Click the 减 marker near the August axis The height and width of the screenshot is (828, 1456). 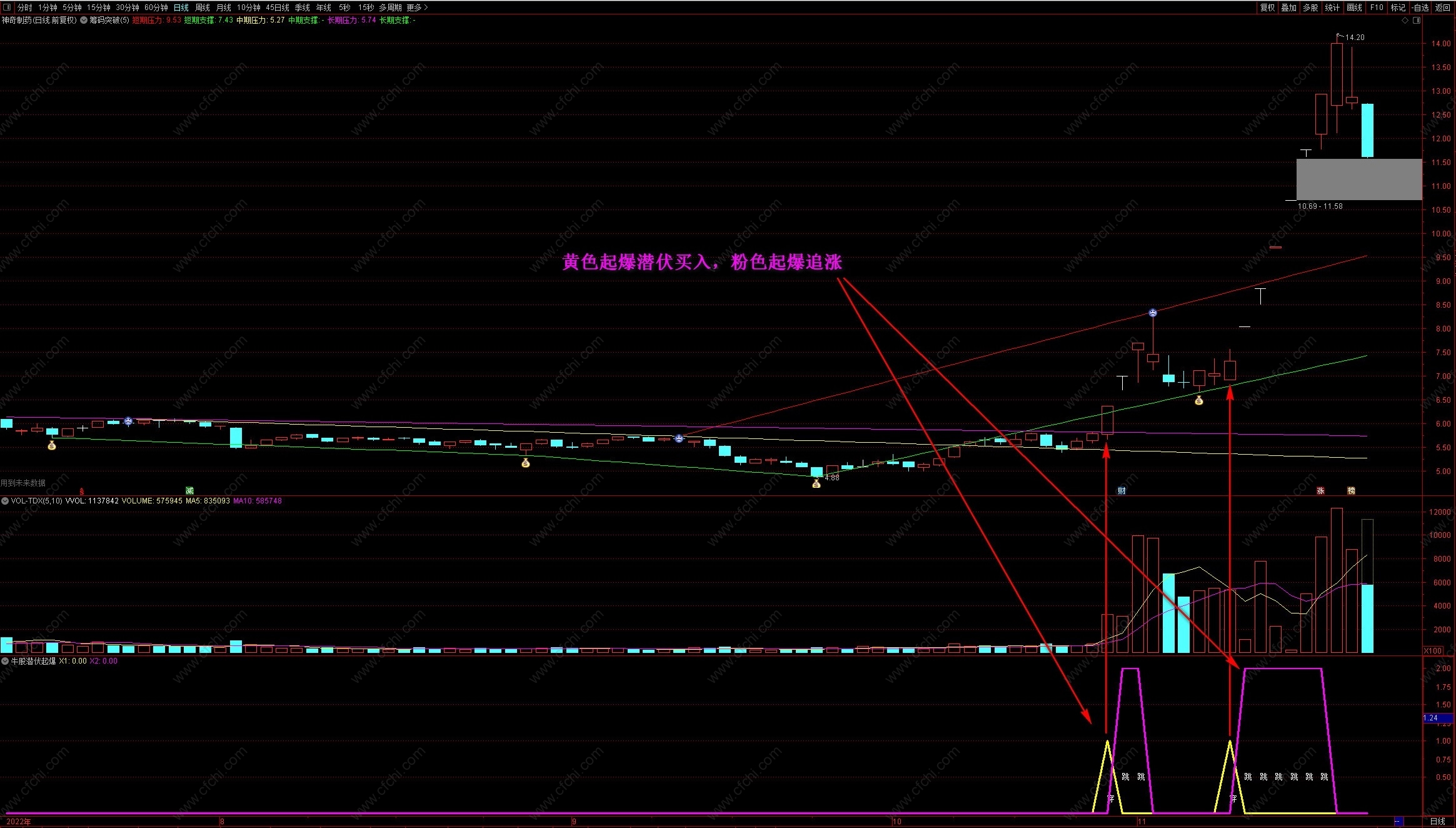coord(189,490)
